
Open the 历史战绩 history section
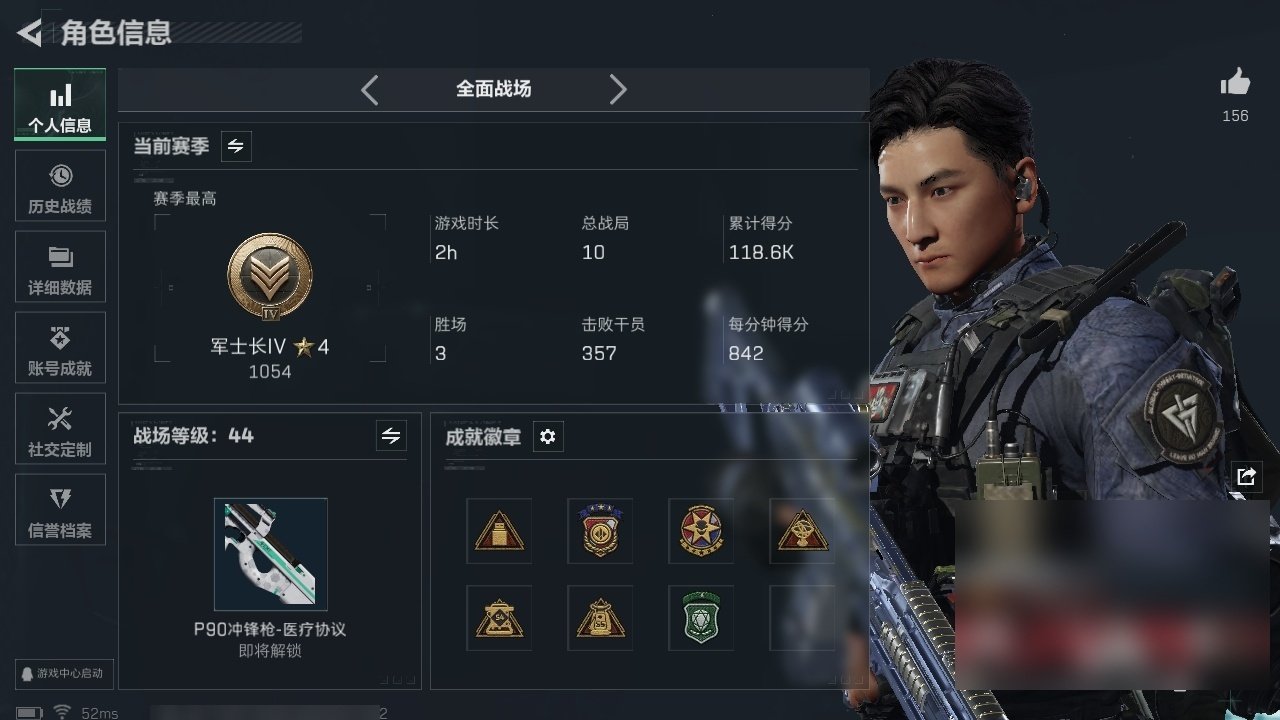click(x=60, y=190)
